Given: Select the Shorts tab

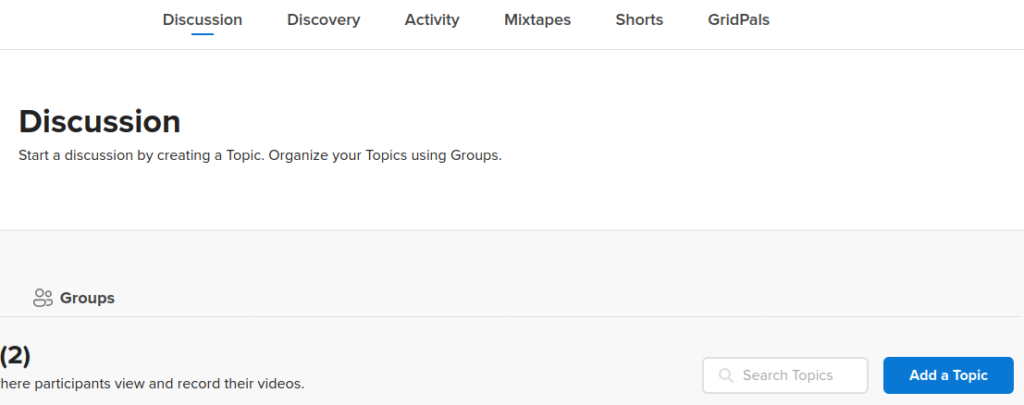Looking at the screenshot, I should 639,20.
